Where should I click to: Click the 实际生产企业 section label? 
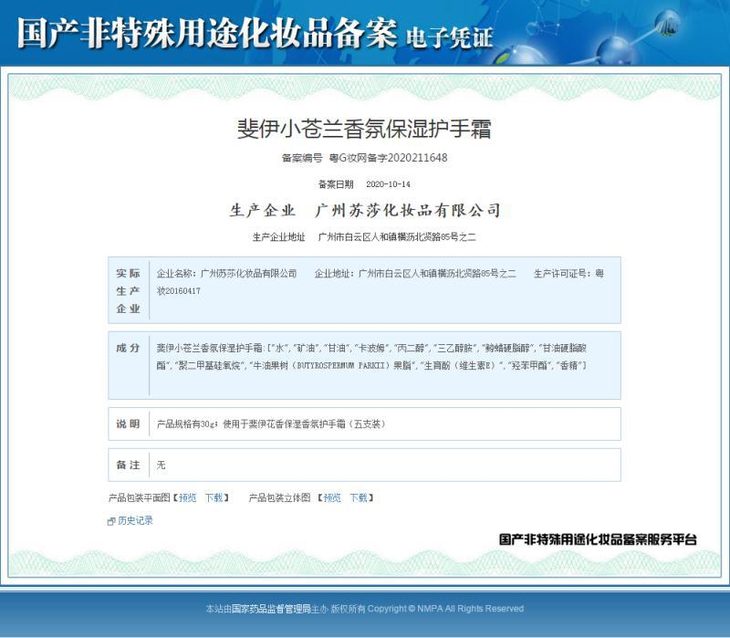pyautogui.click(x=128, y=291)
